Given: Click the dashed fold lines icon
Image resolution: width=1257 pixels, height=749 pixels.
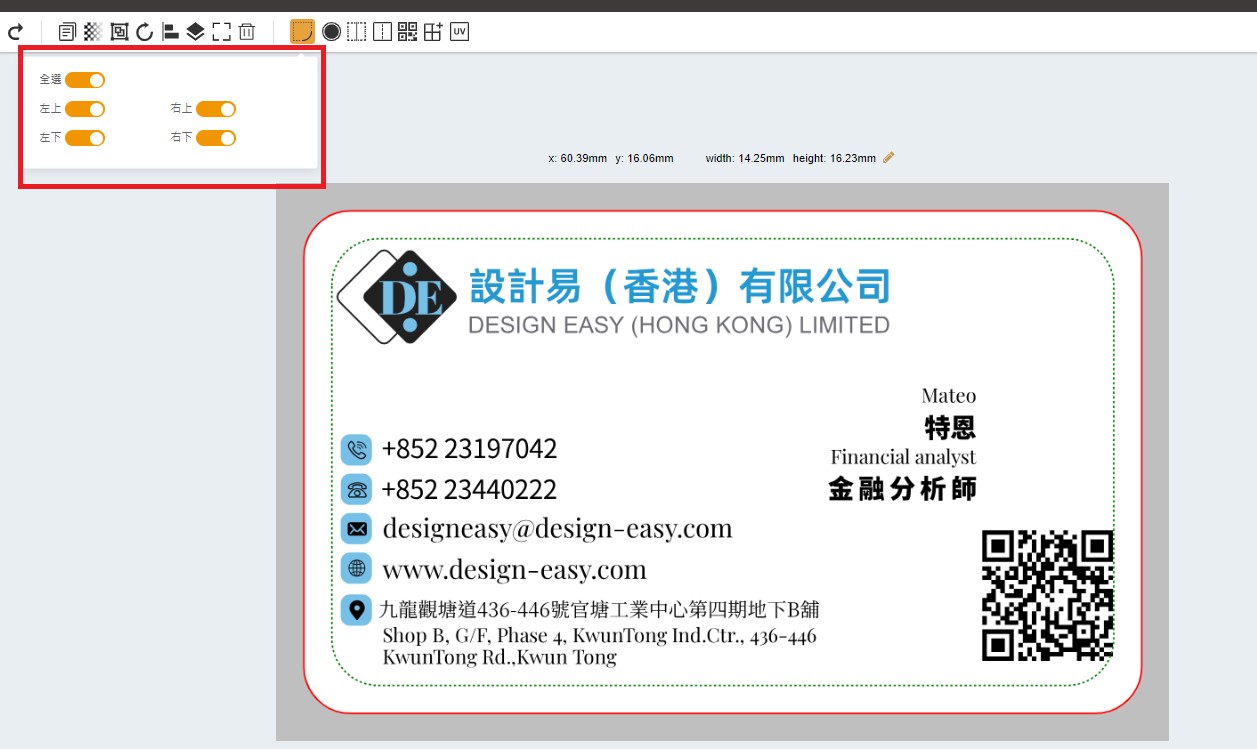Looking at the screenshot, I should [x=356, y=32].
